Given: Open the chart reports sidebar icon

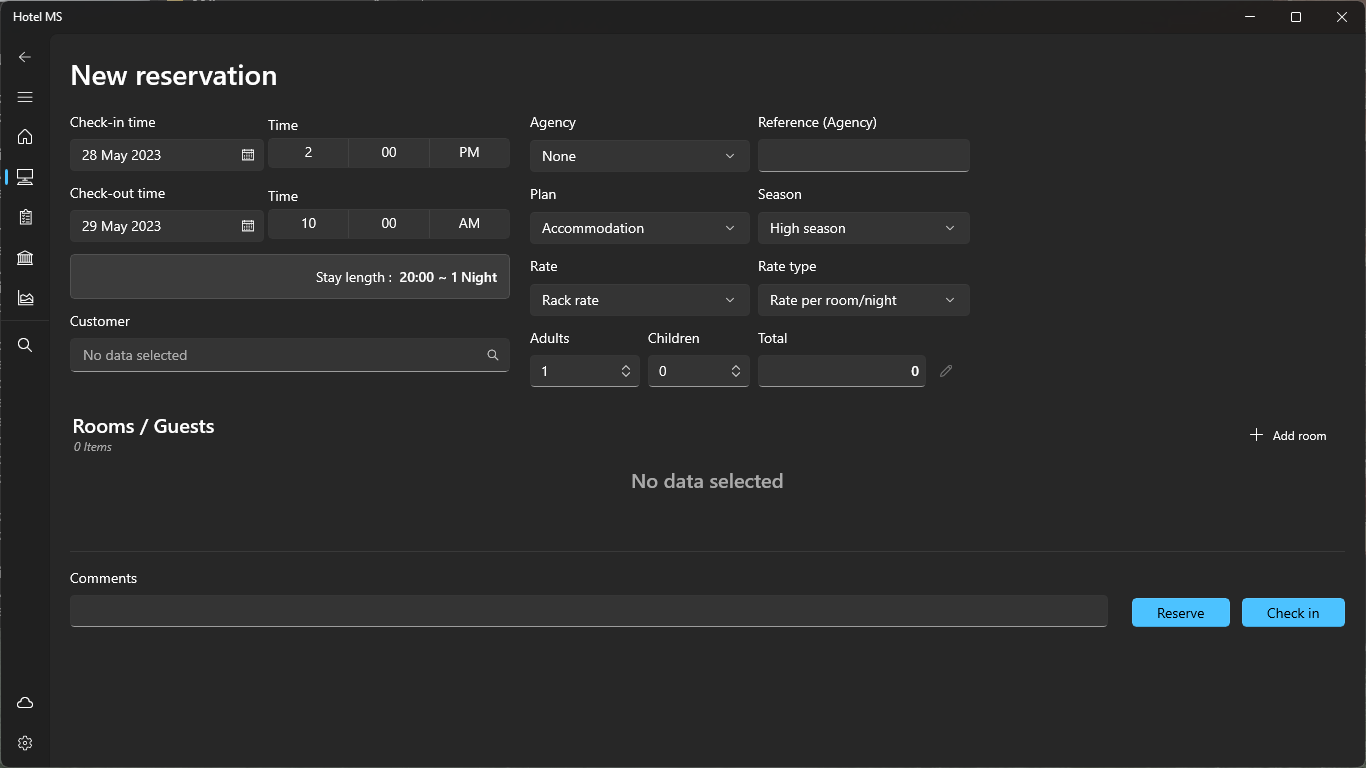Looking at the screenshot, I should pyautogui.click(x=25, y=298).
